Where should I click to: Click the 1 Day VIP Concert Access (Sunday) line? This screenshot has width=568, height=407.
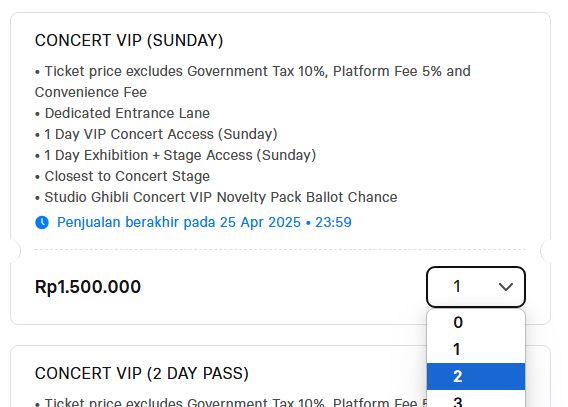click(156, 134)
